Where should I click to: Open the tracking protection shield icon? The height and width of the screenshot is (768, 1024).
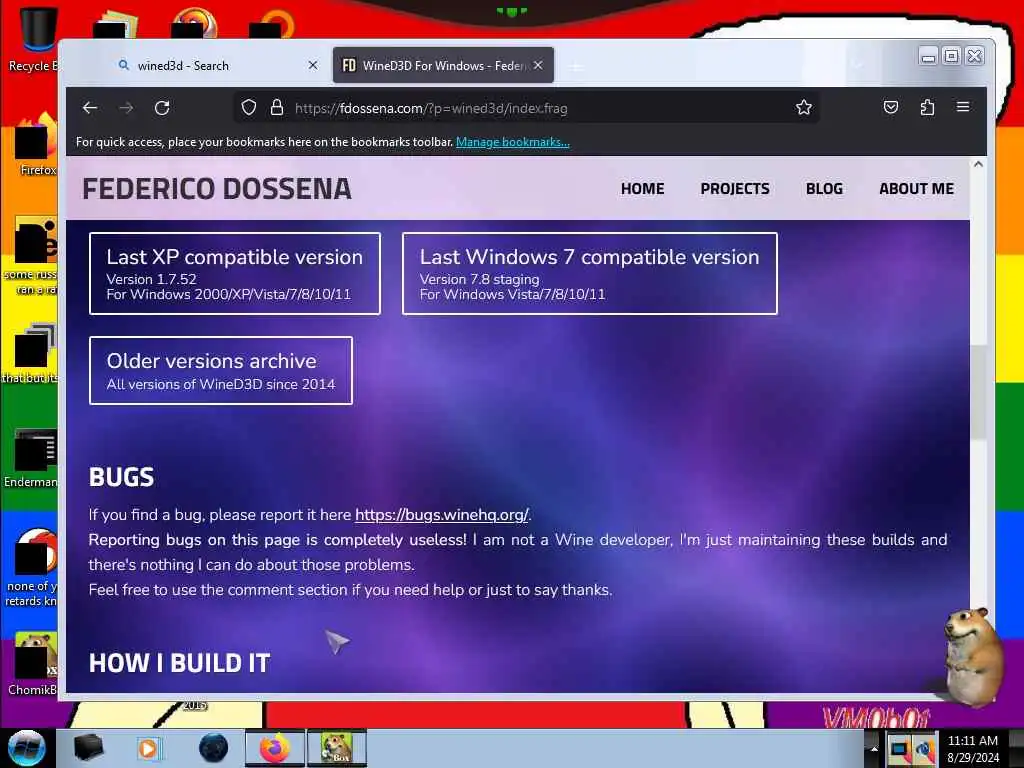[x=249, y=108]
